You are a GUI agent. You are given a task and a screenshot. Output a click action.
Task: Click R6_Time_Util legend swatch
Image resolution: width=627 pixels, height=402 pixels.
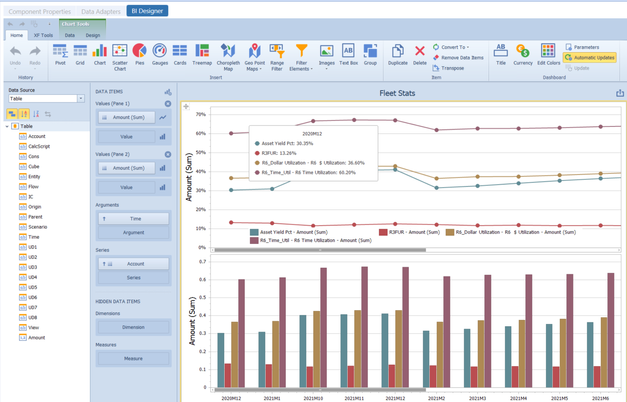click(x=254, y=240)
